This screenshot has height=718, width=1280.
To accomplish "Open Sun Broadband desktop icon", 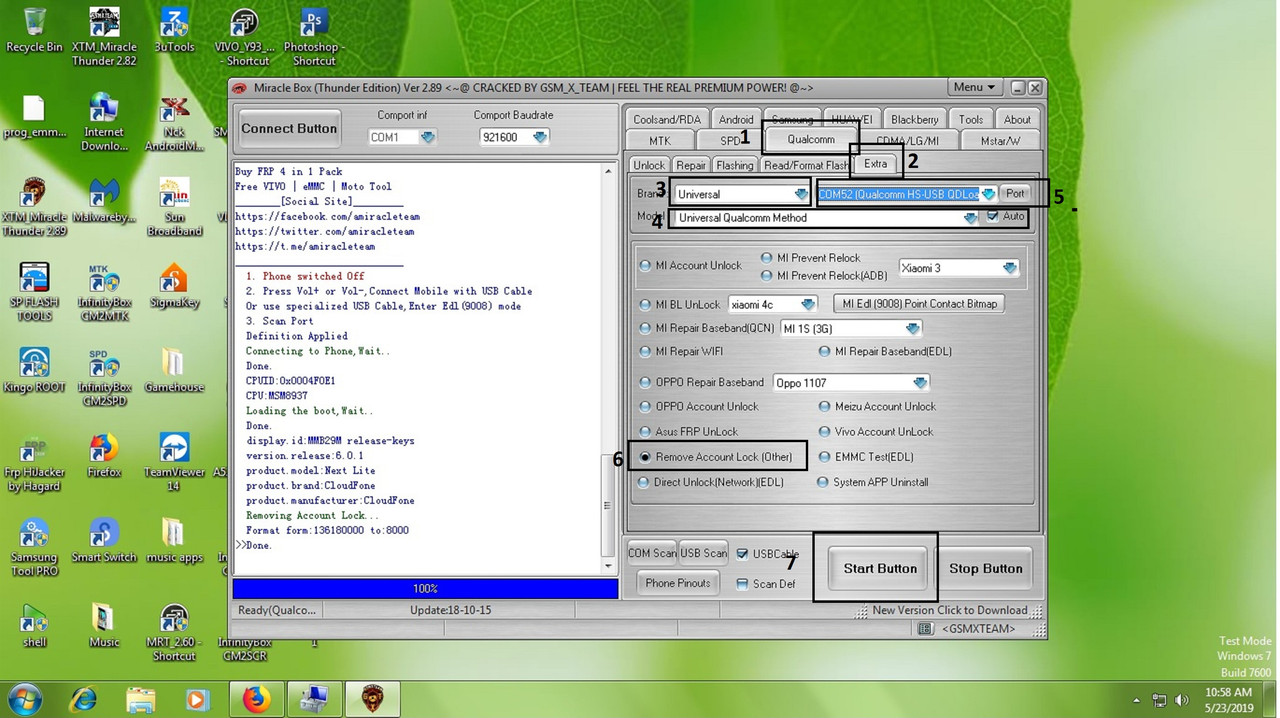I will 174,207.
